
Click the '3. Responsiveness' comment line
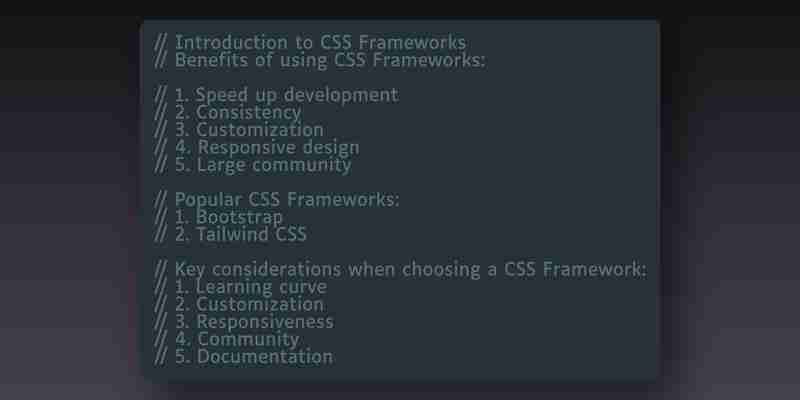coord(244,321)
